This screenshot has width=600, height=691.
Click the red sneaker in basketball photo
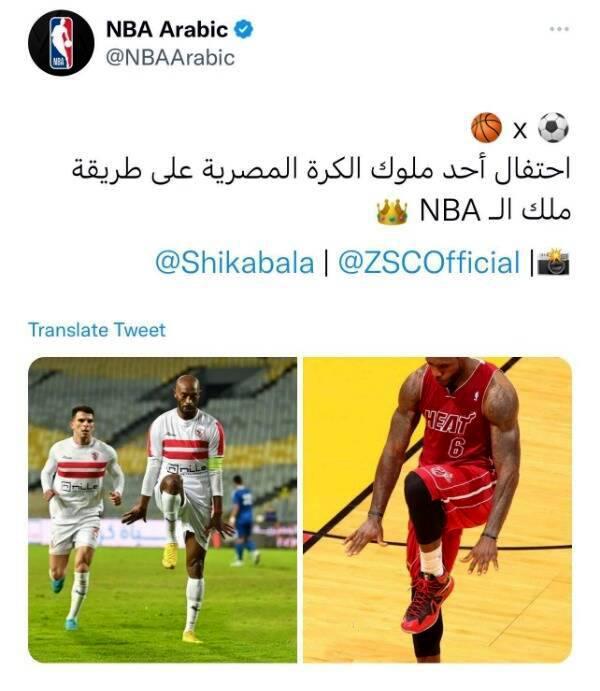(x=427, y=602)
